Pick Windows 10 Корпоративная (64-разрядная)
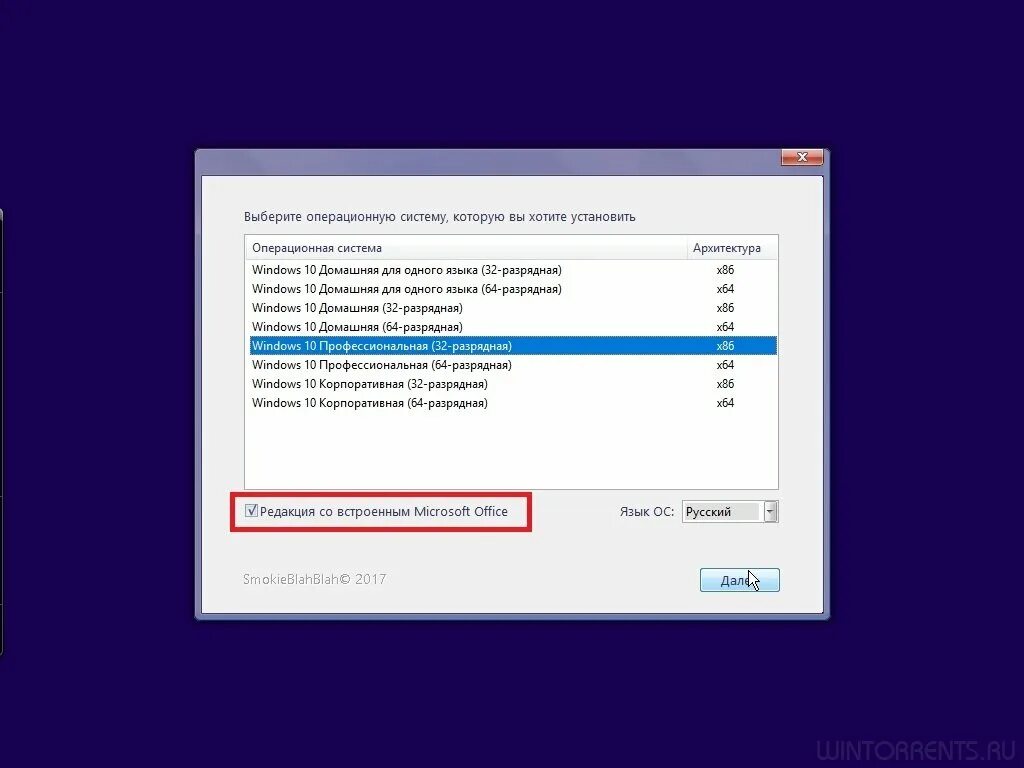 click(513, 402)
